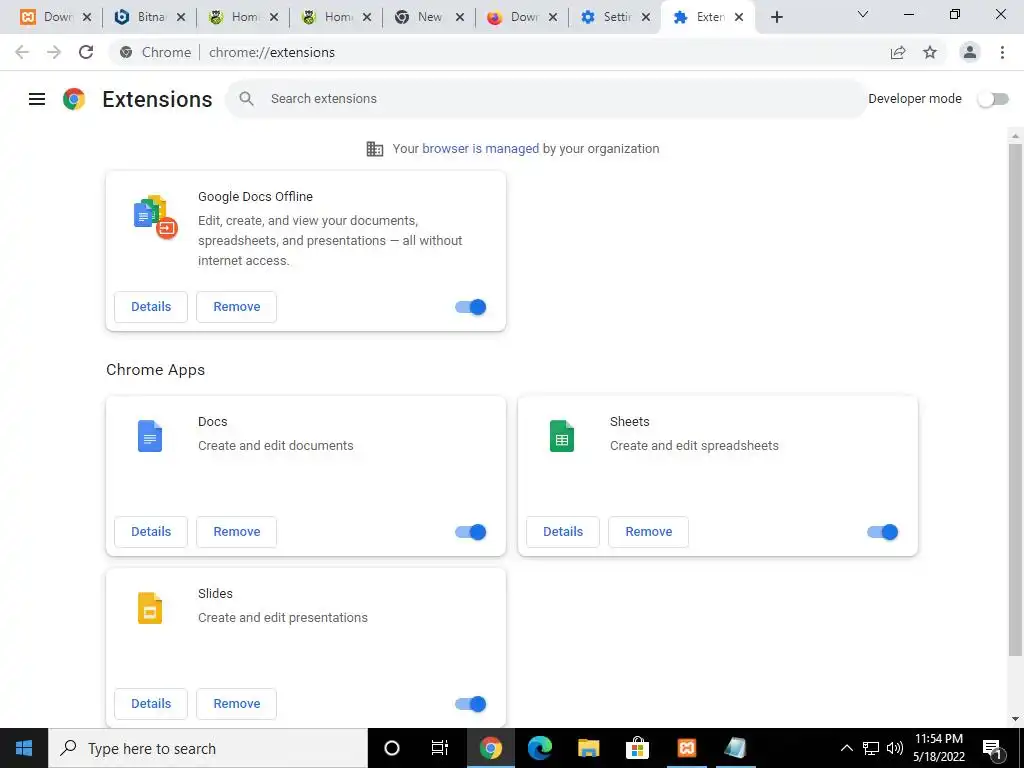Click the network tray icon
The image size is (1024, 768).
click(x=871, y=748)
